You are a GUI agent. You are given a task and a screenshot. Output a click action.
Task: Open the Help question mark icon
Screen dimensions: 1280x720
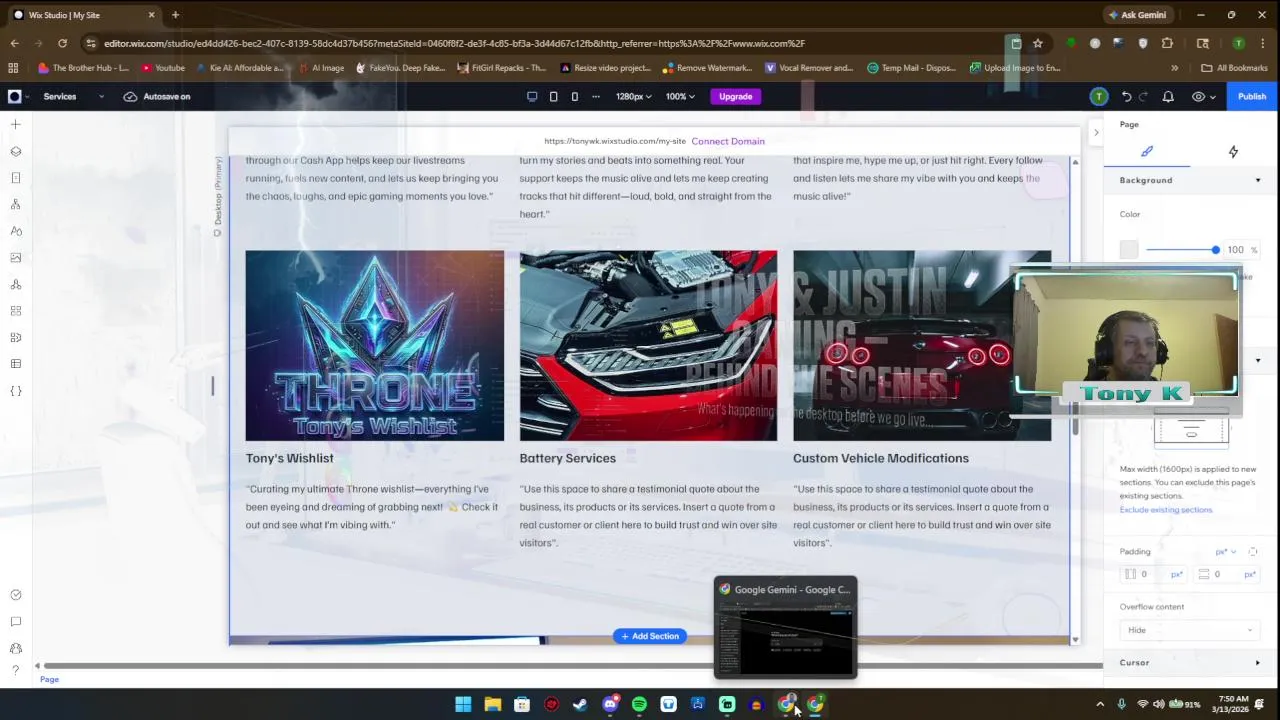pyautogui.click(x=15, y=671)
